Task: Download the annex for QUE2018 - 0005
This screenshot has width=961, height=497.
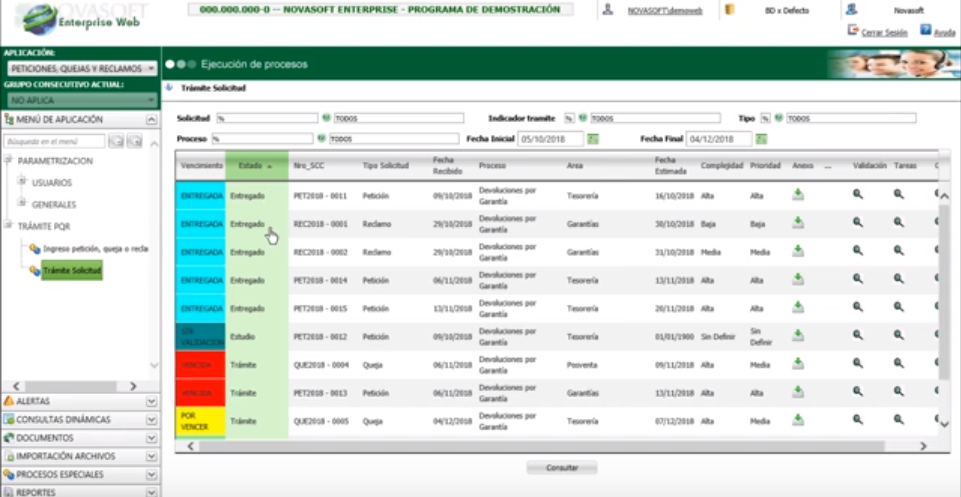Action: point(798,421)
